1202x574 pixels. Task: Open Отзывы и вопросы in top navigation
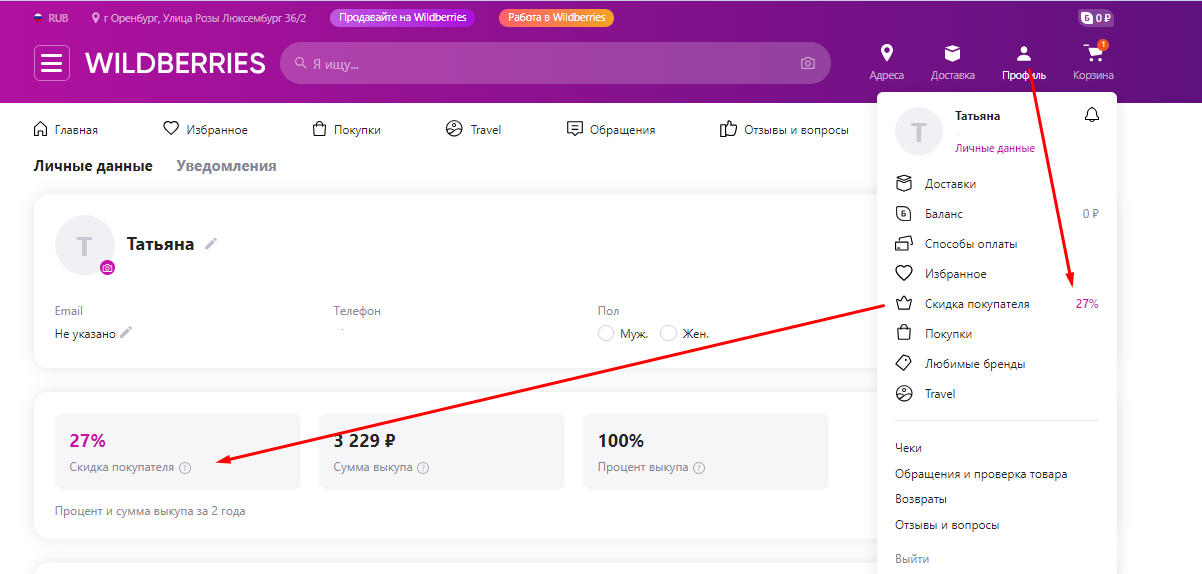pos(784,129)
